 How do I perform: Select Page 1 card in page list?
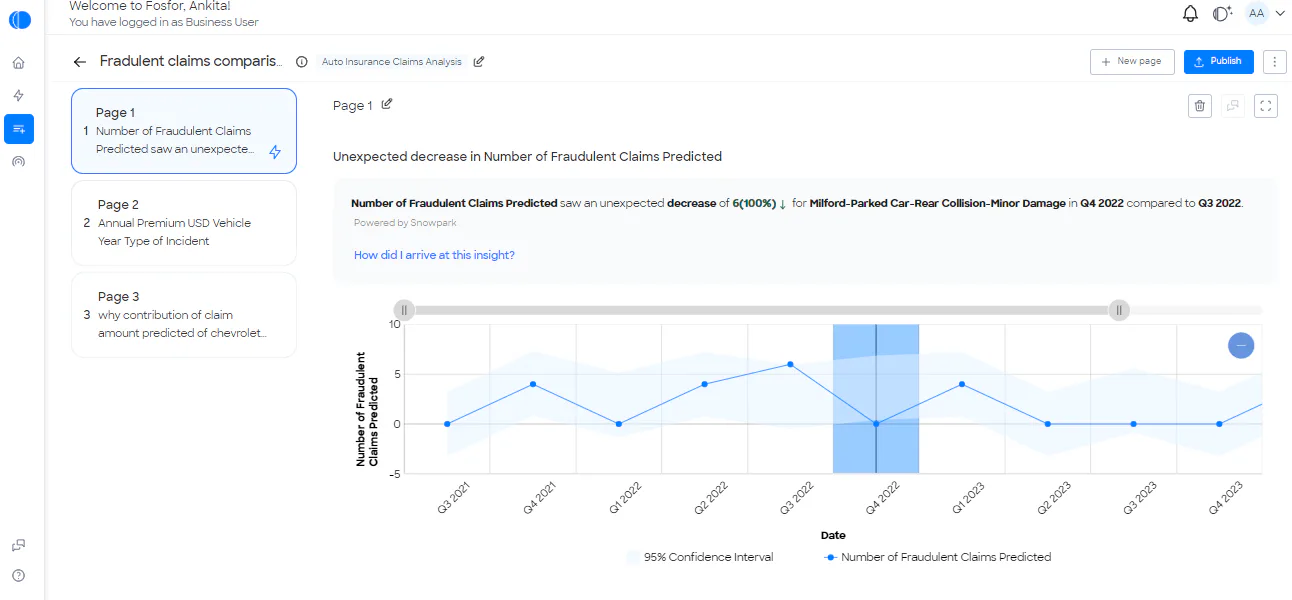[x=184, y=131]
